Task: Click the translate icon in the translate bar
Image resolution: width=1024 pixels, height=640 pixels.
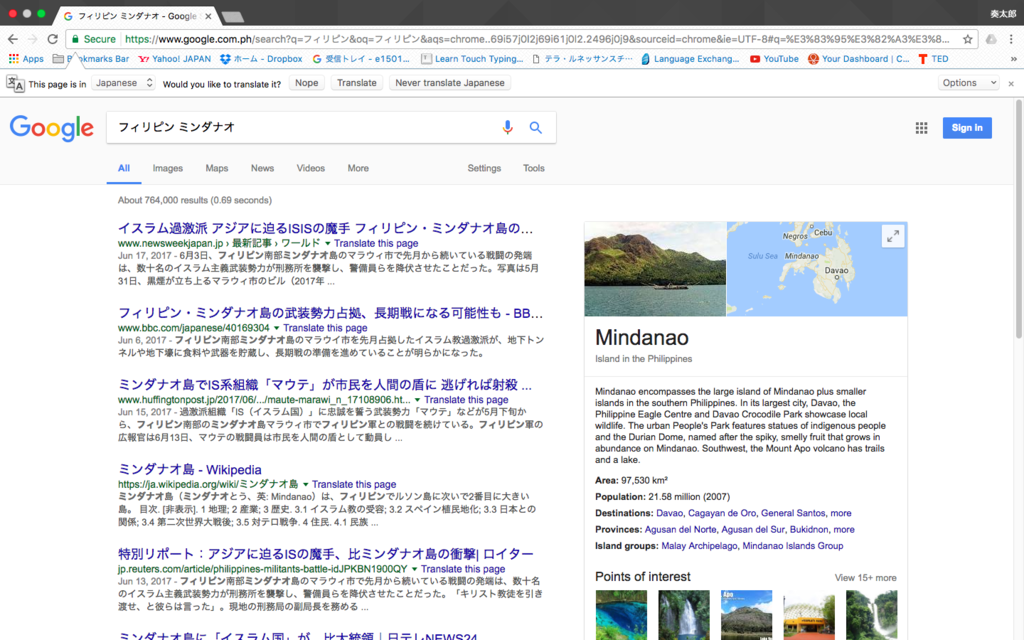Action: [15, 84]
